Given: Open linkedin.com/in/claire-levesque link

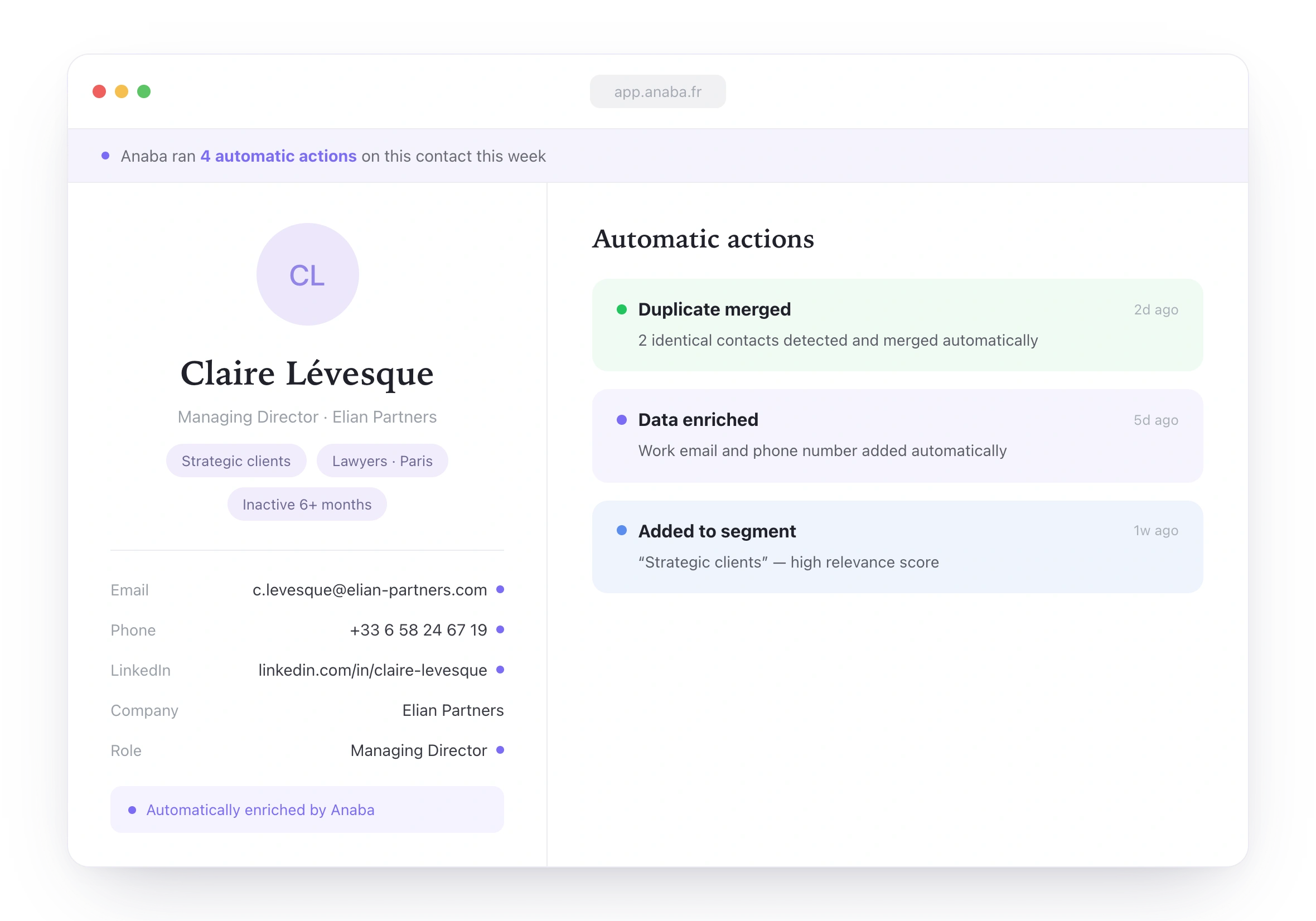Looking at the screenshot, I should (372, 670).
